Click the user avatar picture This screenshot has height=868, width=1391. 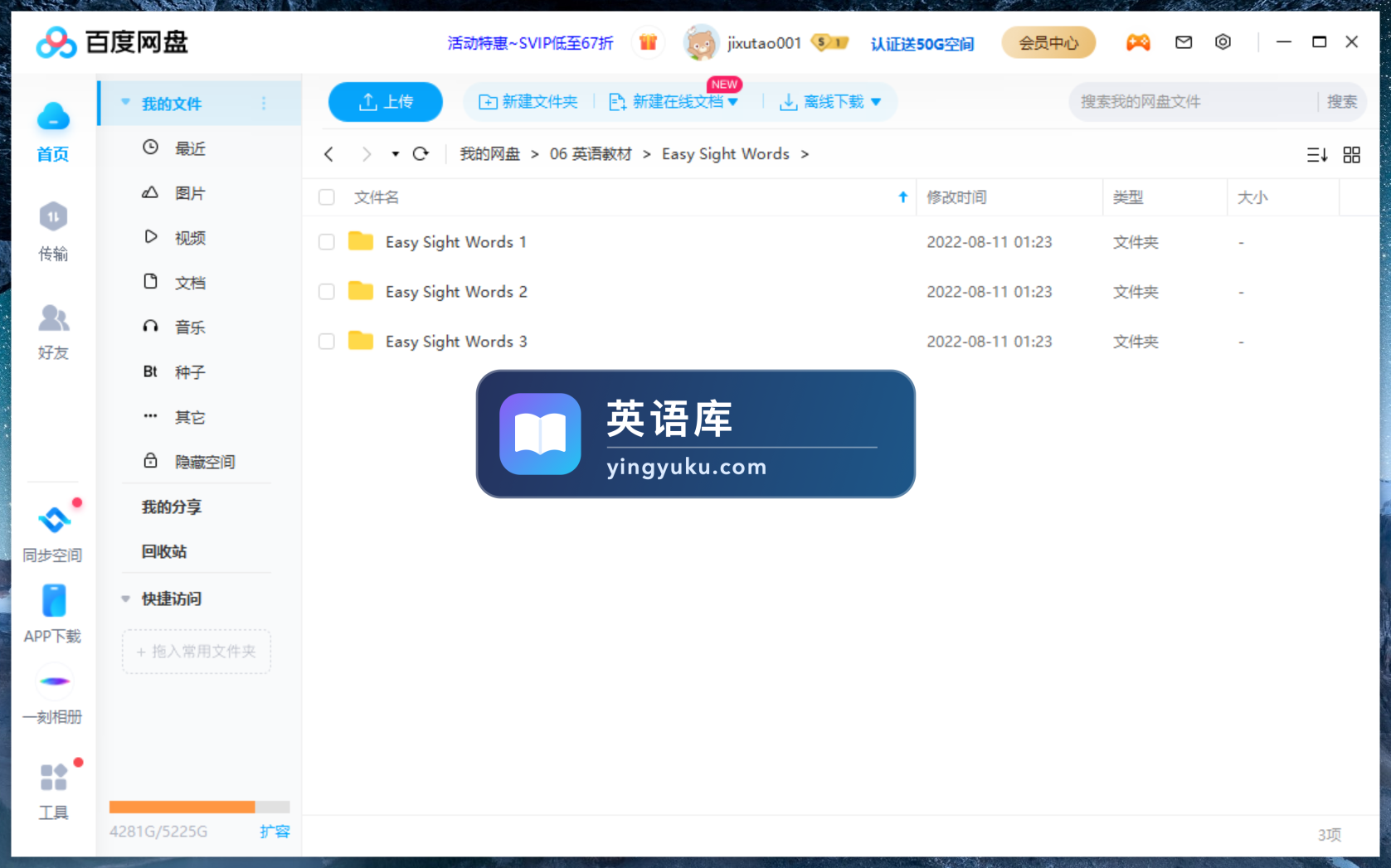coord(701,42)
